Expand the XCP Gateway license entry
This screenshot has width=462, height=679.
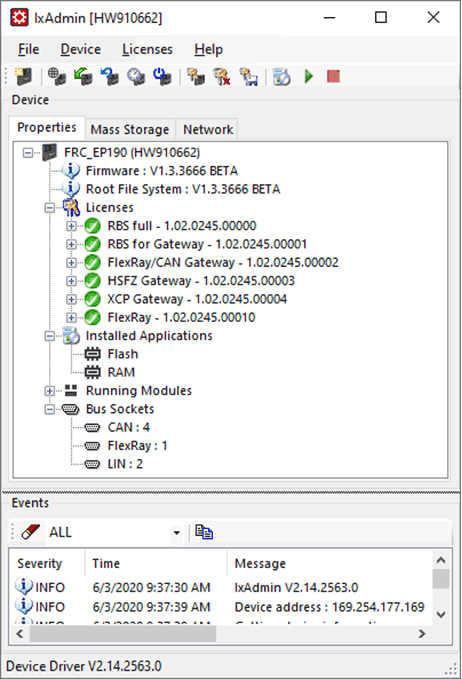click(x=71, y=299)
